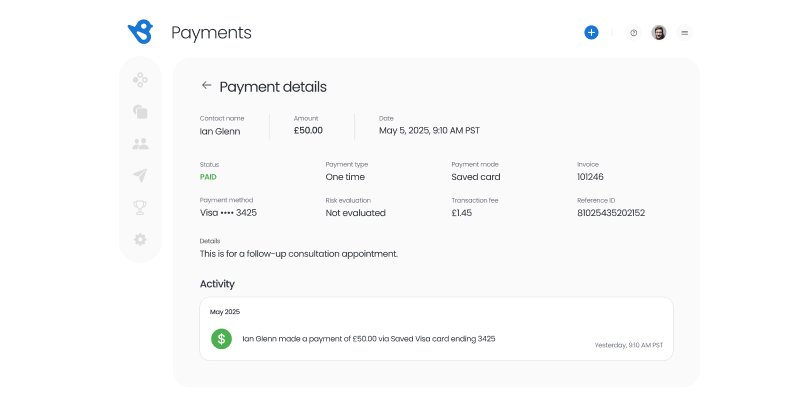Open the dashboard circles icon in sidebar
The image size is (812, 400).
pyautogui.click(x=140, y=80)
